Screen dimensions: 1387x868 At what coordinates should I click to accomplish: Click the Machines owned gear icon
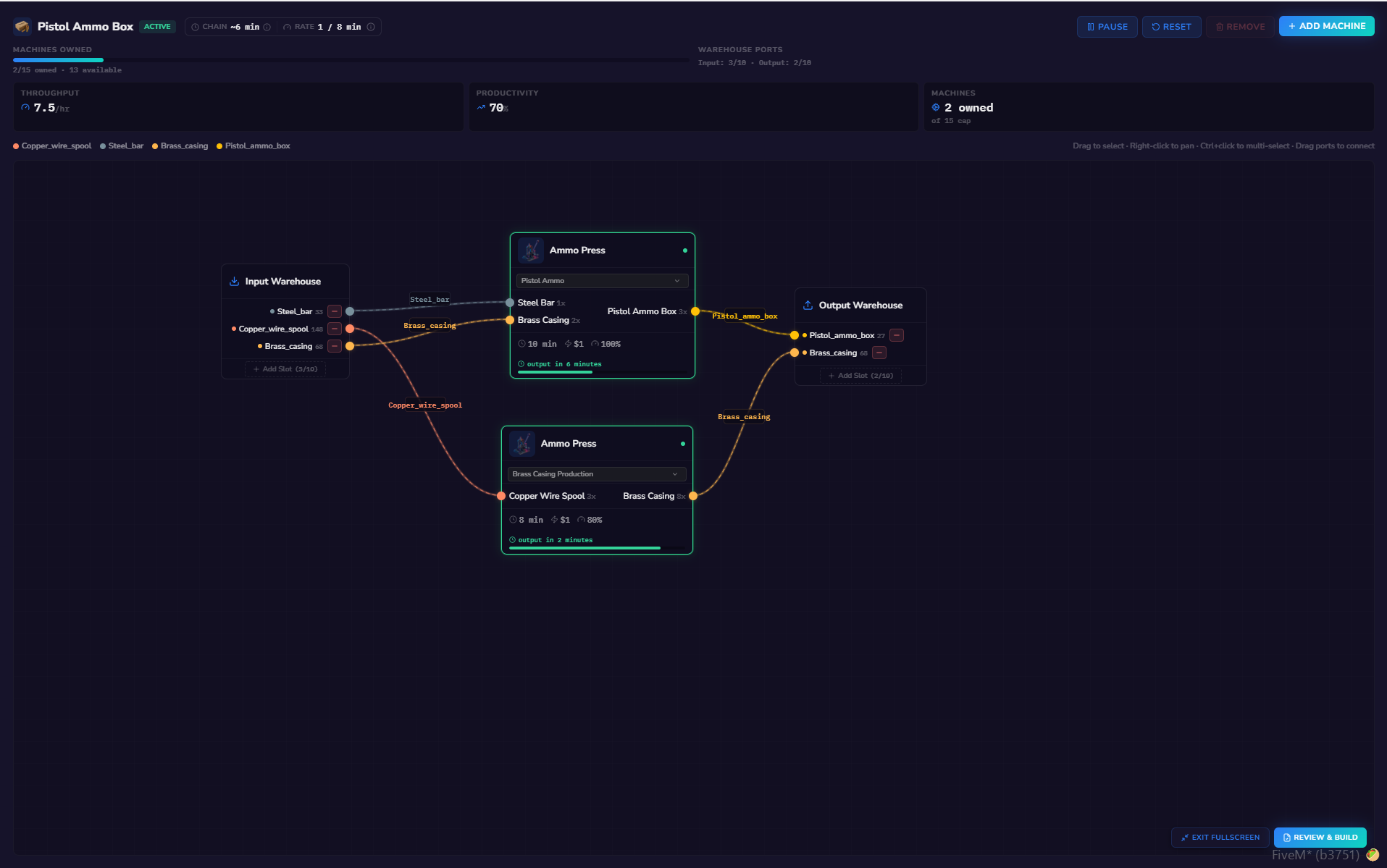936,107
